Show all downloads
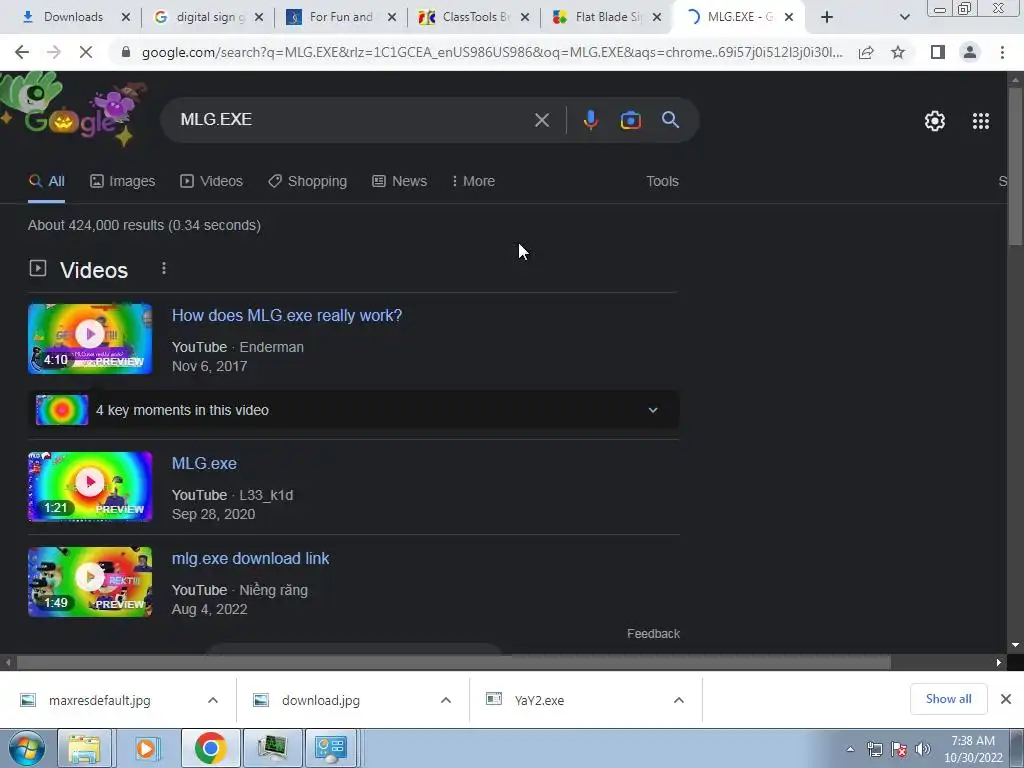The width and height of the screenshot is (1024, 768). pos(948,699)
